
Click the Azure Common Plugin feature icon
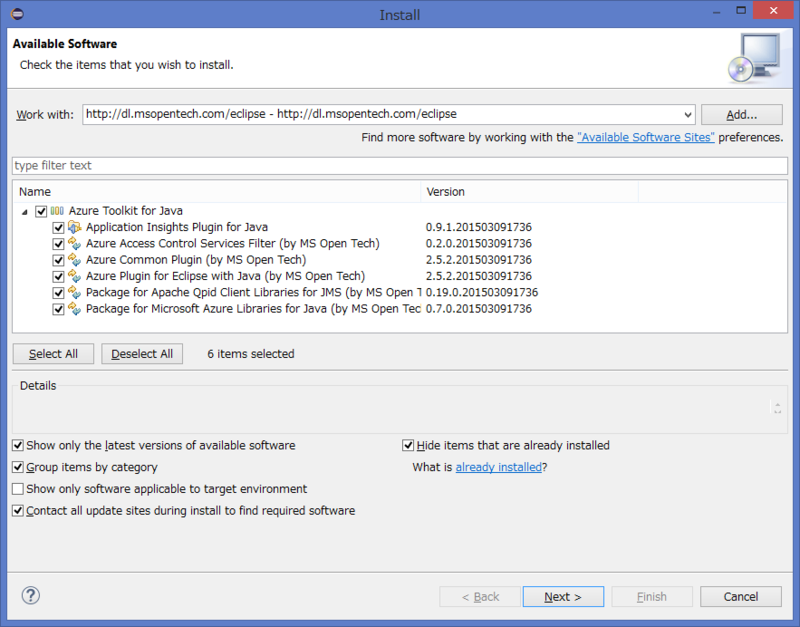tap(74, 260)
